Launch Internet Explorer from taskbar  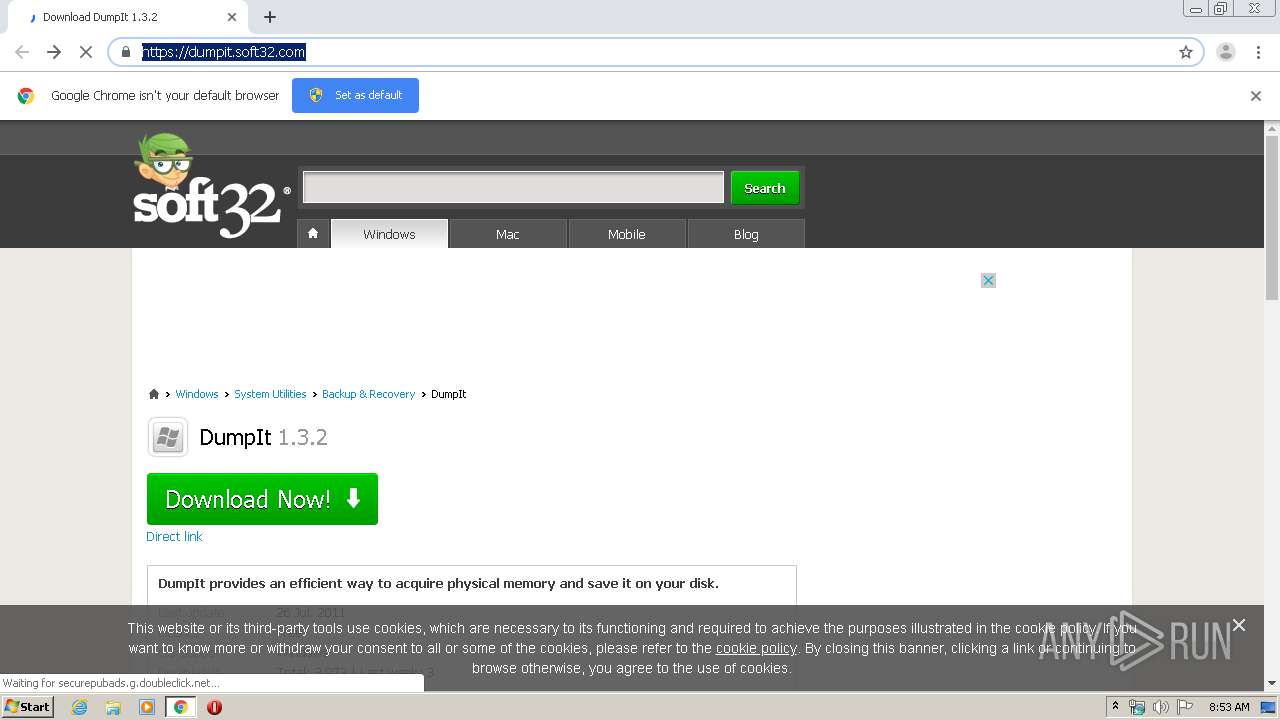click(79, 707)
